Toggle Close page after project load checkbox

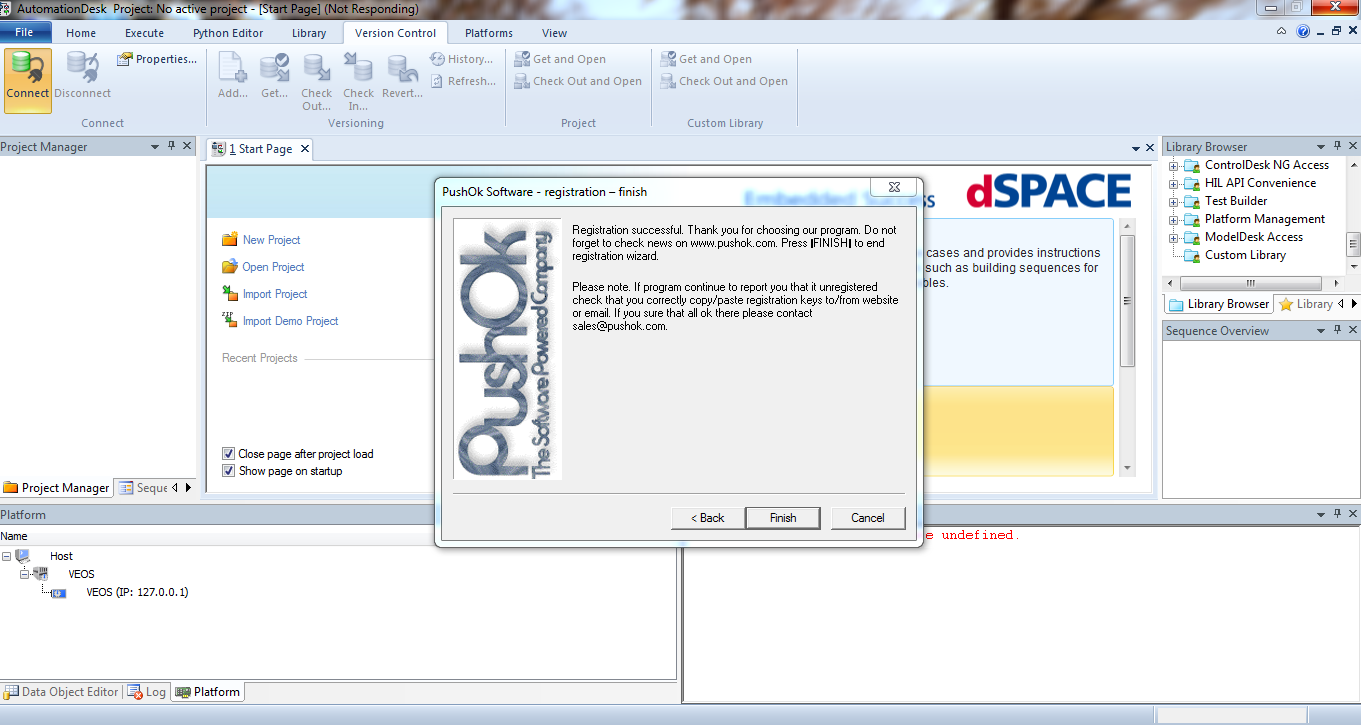pyautogui.click(x=229, y=454)
